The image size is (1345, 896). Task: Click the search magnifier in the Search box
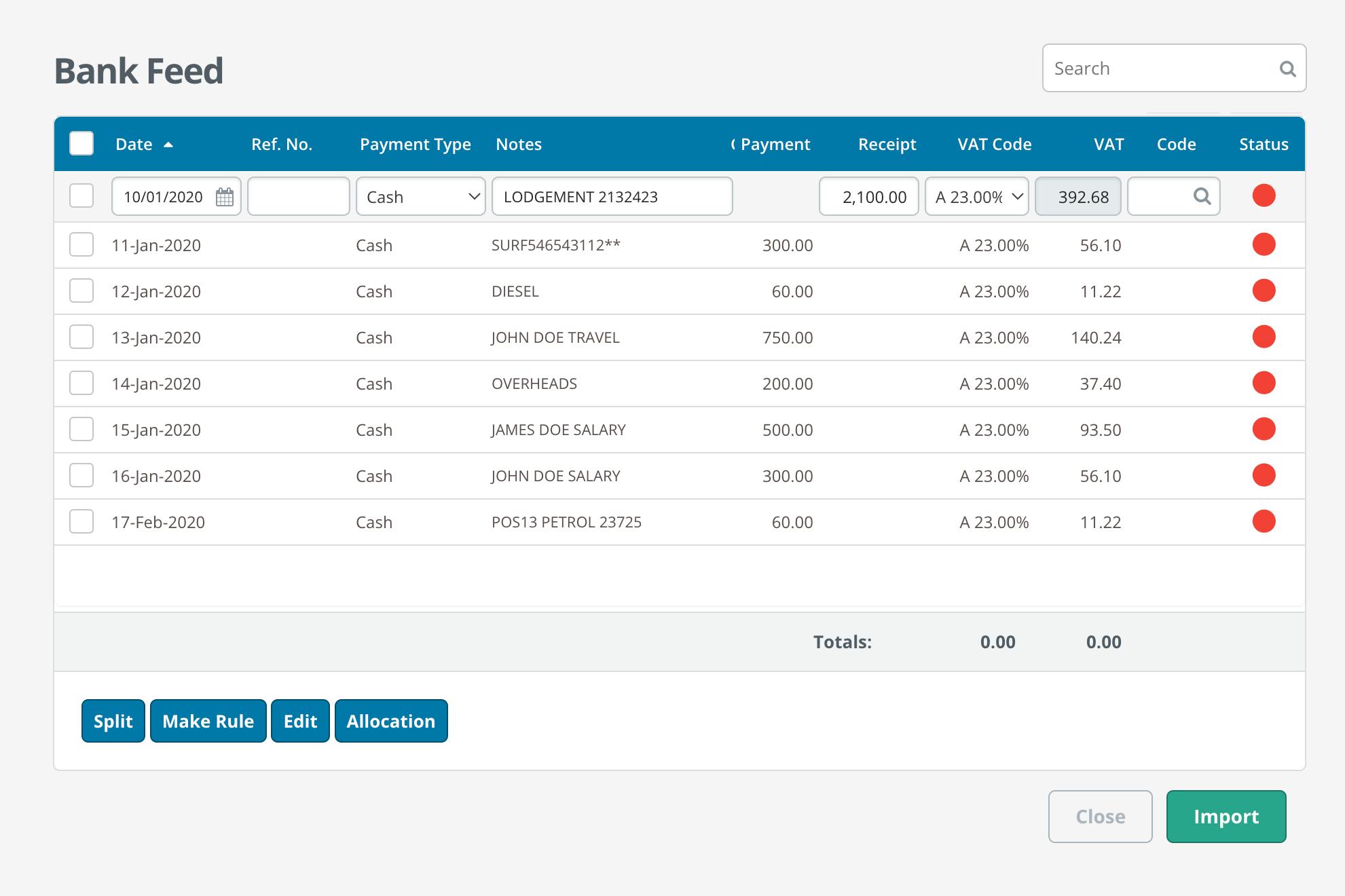click(1288, 68)
